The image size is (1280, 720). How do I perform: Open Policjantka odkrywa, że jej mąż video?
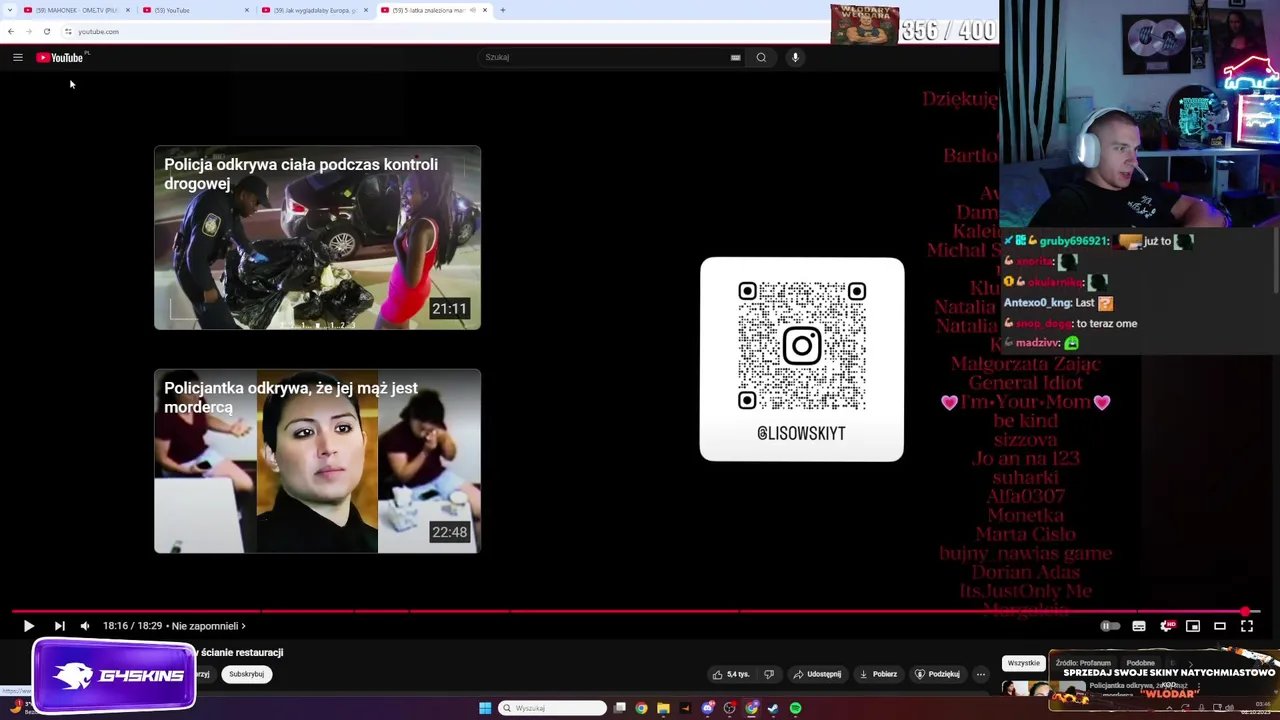pyautogui.click(x=317, y=461)
